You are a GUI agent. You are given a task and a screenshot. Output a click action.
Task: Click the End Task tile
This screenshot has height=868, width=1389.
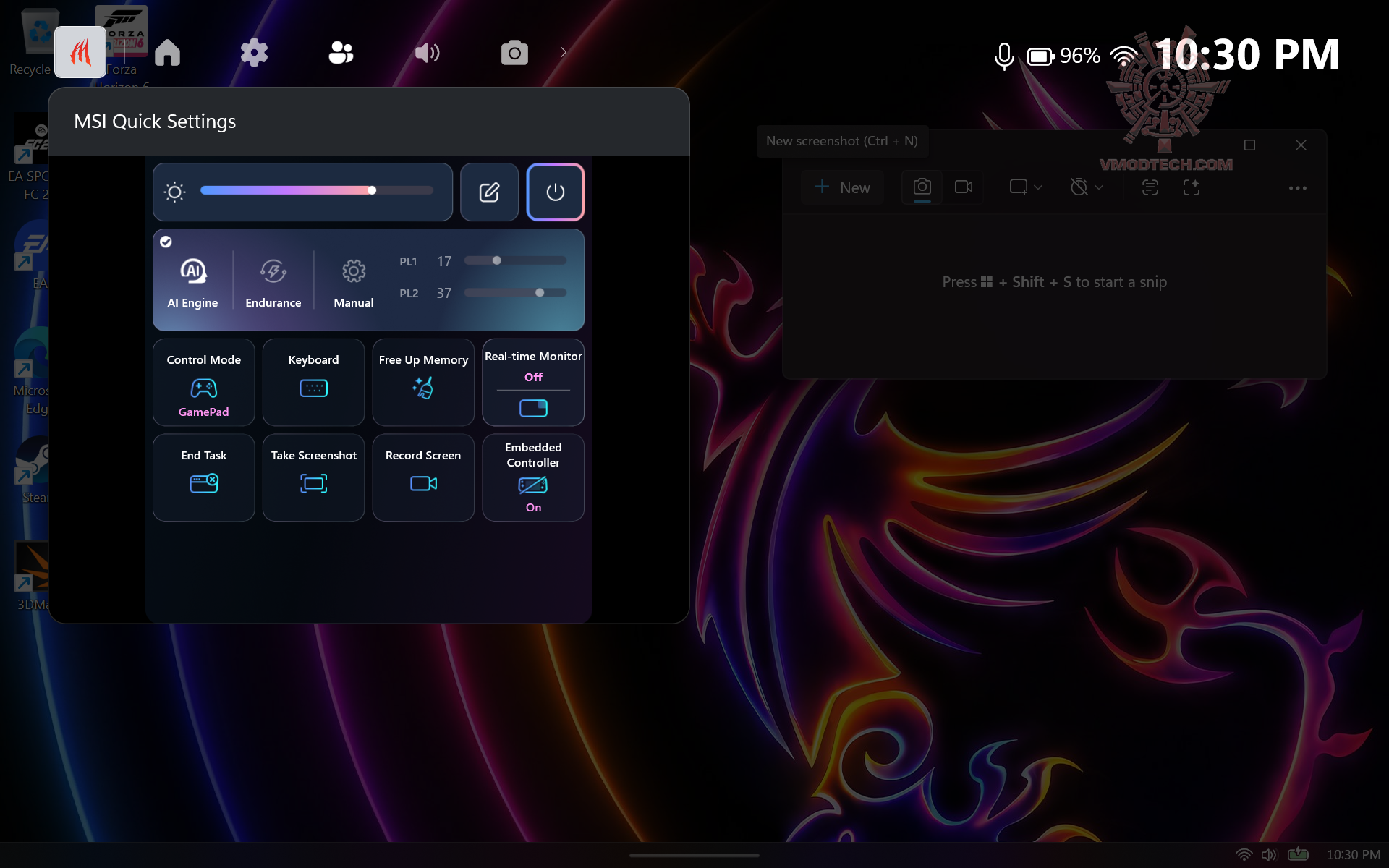[204, 477]
